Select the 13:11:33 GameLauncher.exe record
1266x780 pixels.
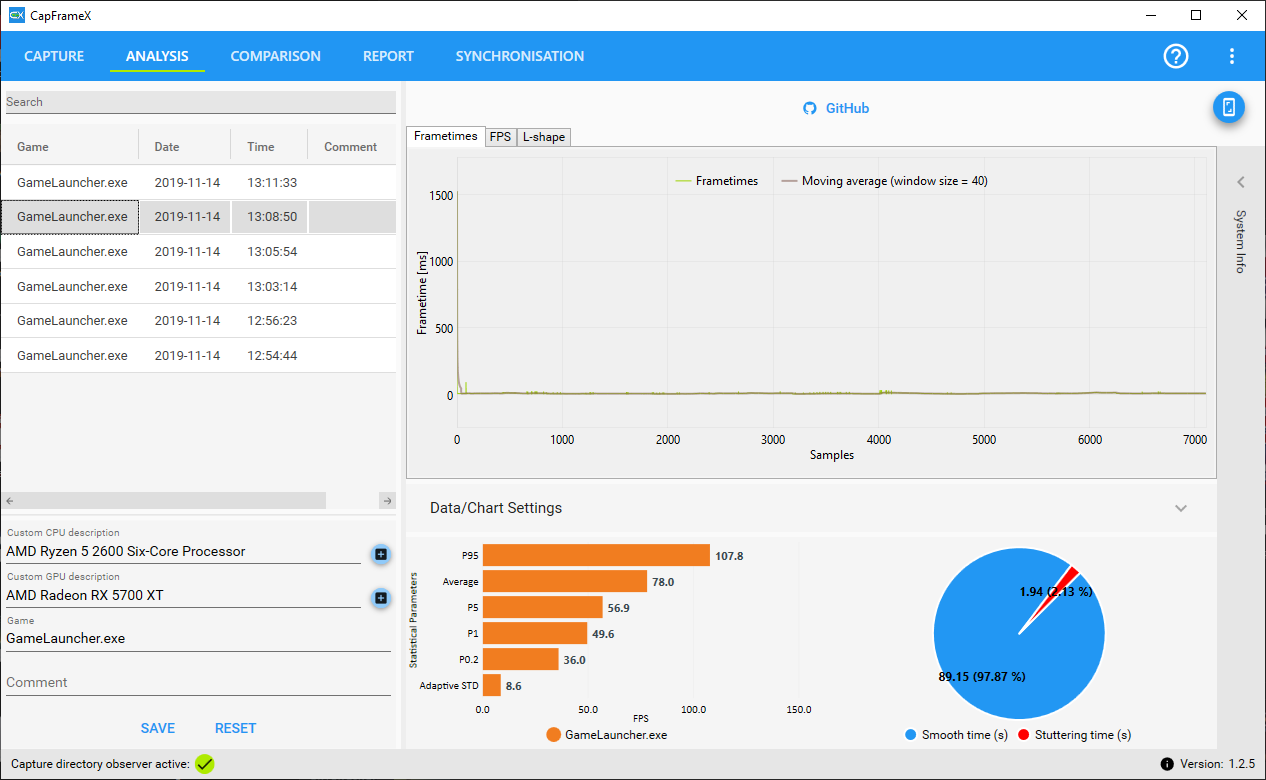pyautogui.click(x=198, y=183)
